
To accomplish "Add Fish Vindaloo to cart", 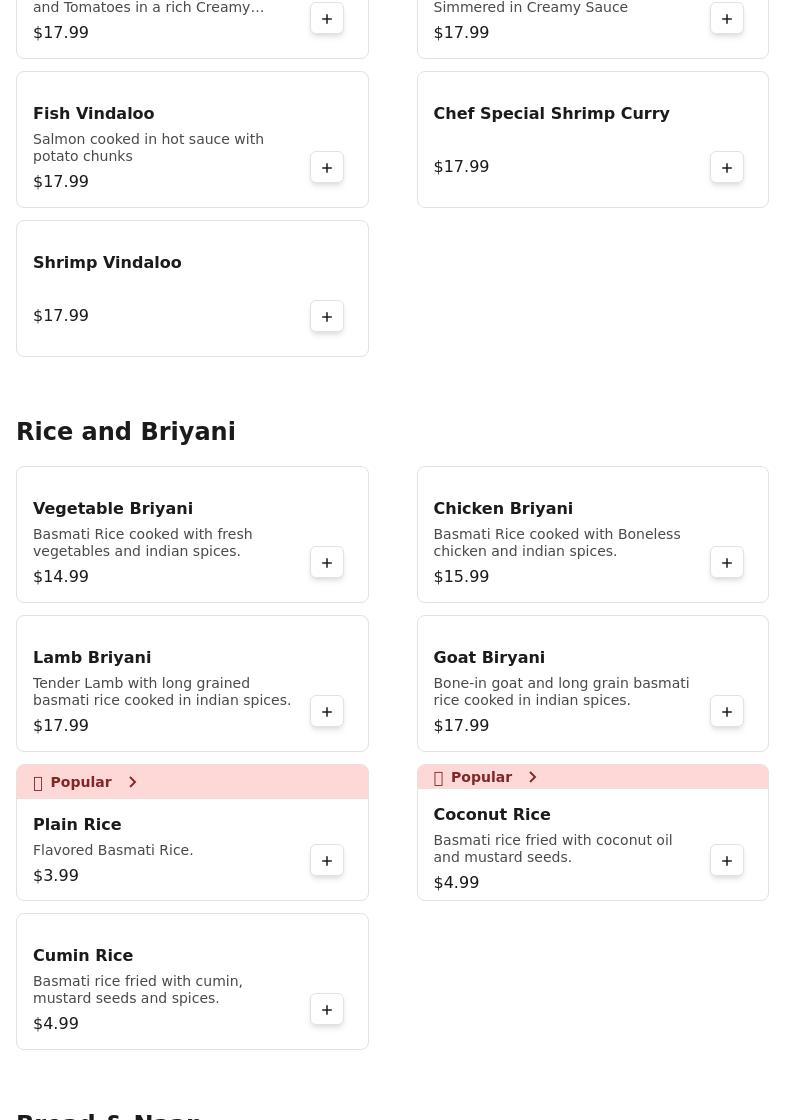I will coord(327,168).
